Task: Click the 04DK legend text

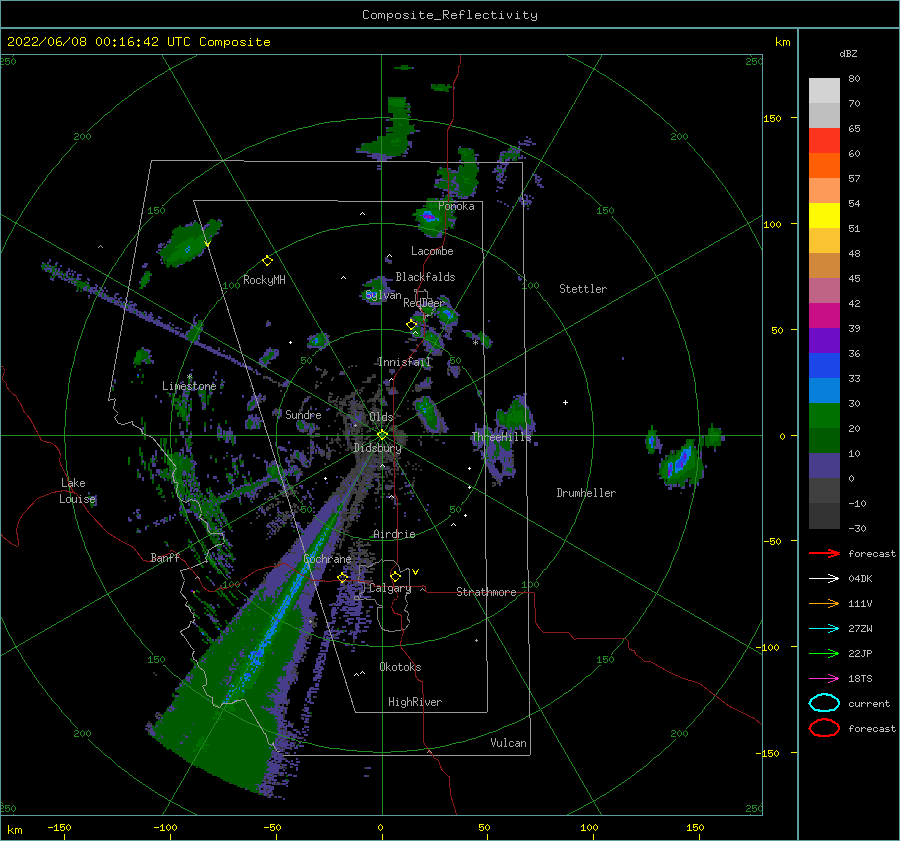Action: 860,578
